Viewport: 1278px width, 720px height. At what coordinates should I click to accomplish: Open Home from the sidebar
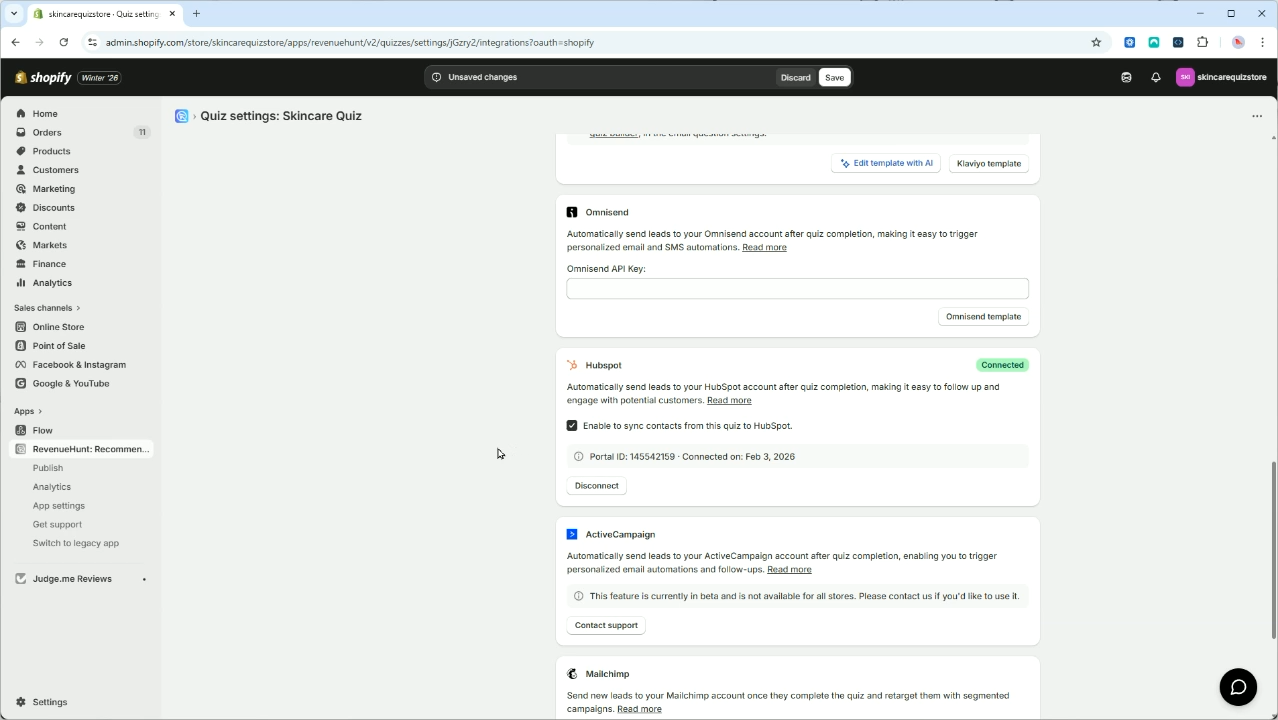point(44,113)
